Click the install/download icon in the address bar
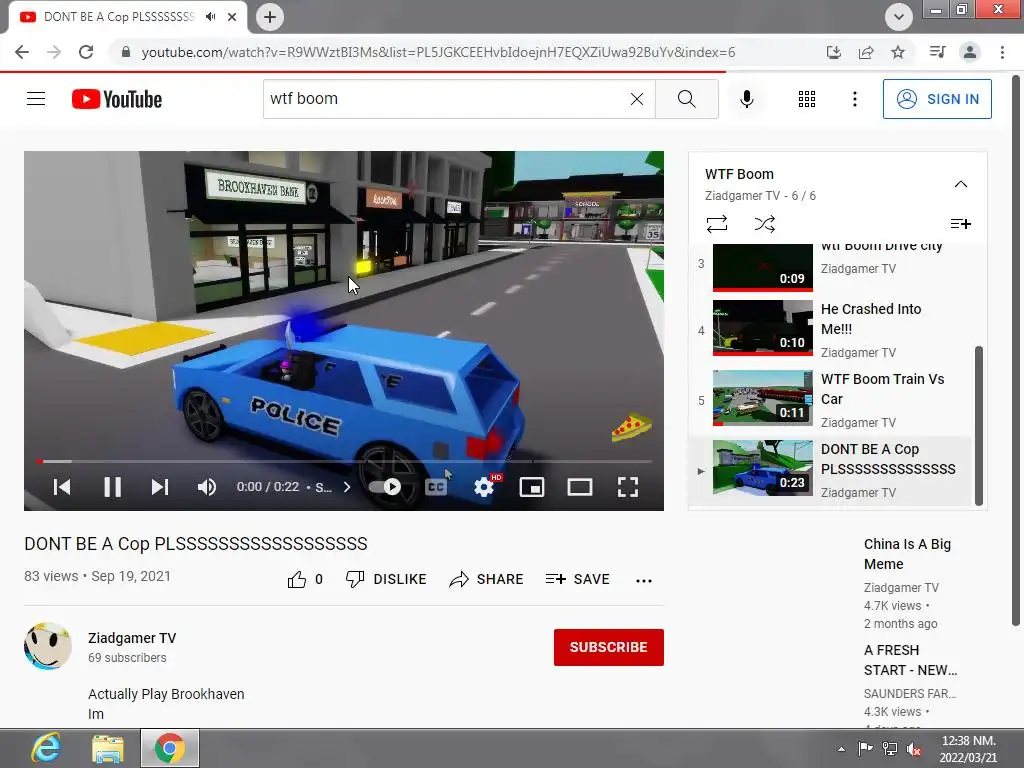 [834, 52]
